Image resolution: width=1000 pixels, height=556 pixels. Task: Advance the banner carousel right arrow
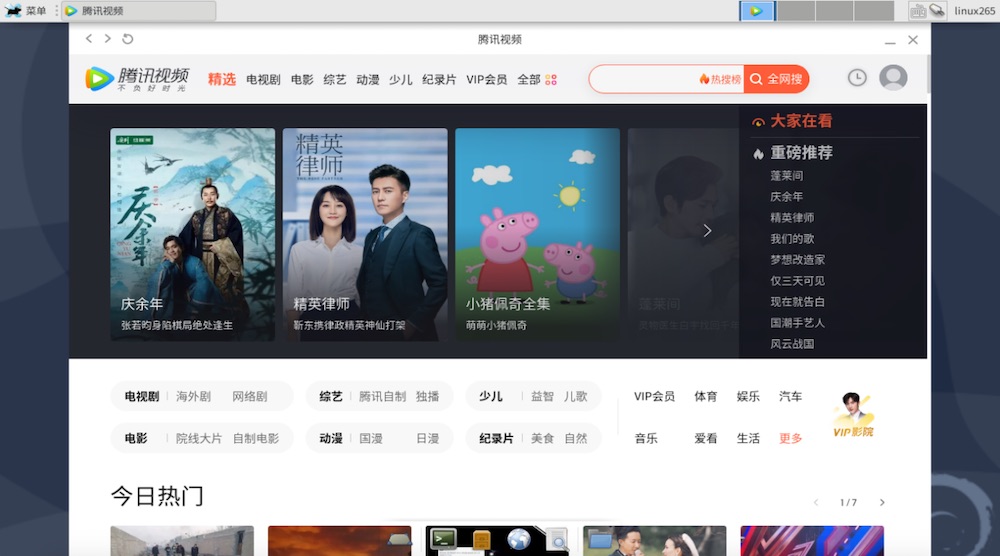pyautogui.click(x=707, y=231)
